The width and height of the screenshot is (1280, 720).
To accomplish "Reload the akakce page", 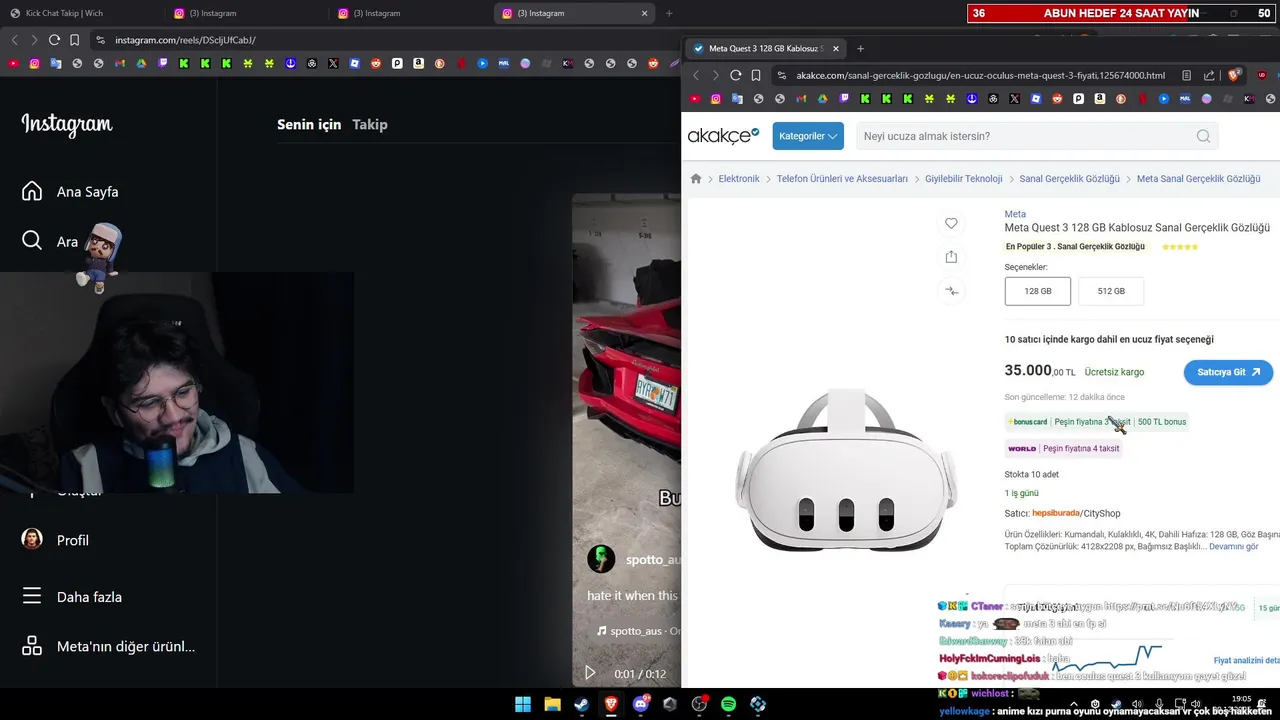I will [x=735, y=75].
